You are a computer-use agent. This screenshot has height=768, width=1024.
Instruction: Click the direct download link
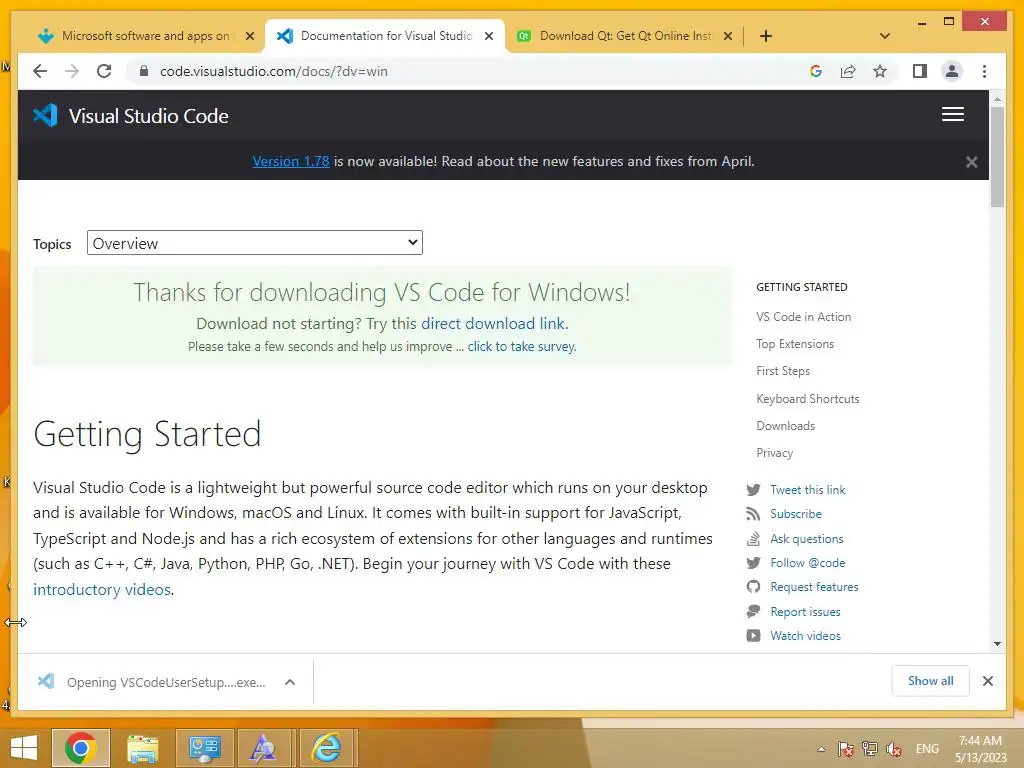pyautogui.click(x=493, y=323)
